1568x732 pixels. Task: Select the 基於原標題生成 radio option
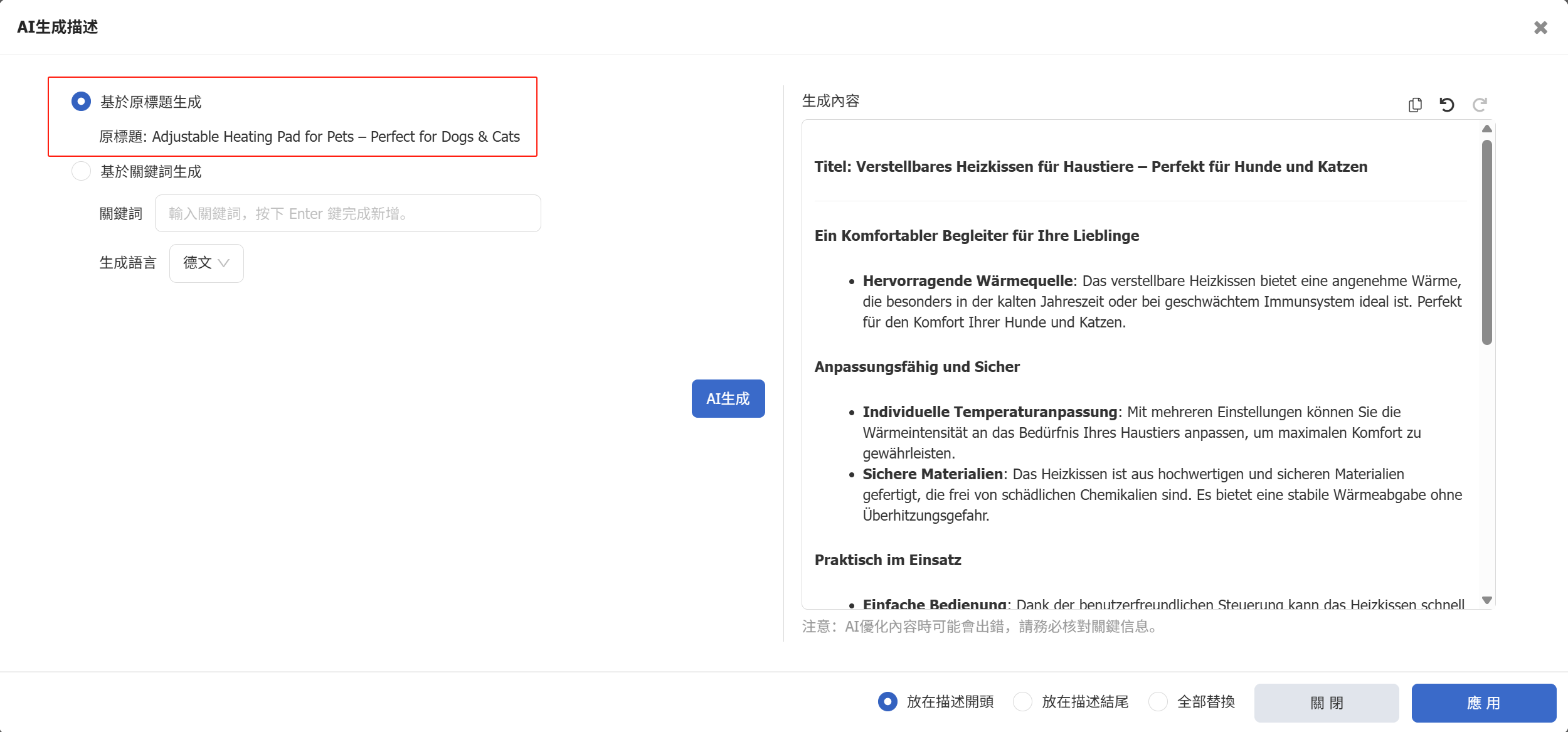click(x=81, y=102)
